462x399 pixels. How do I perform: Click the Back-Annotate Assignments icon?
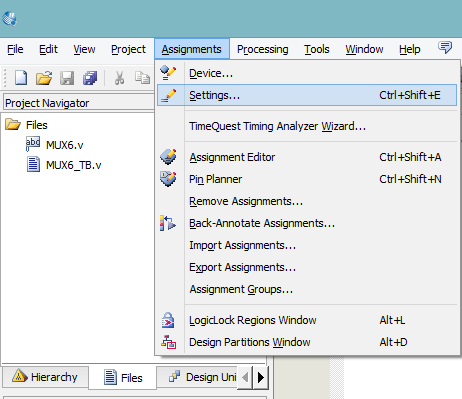coord(168,223)
